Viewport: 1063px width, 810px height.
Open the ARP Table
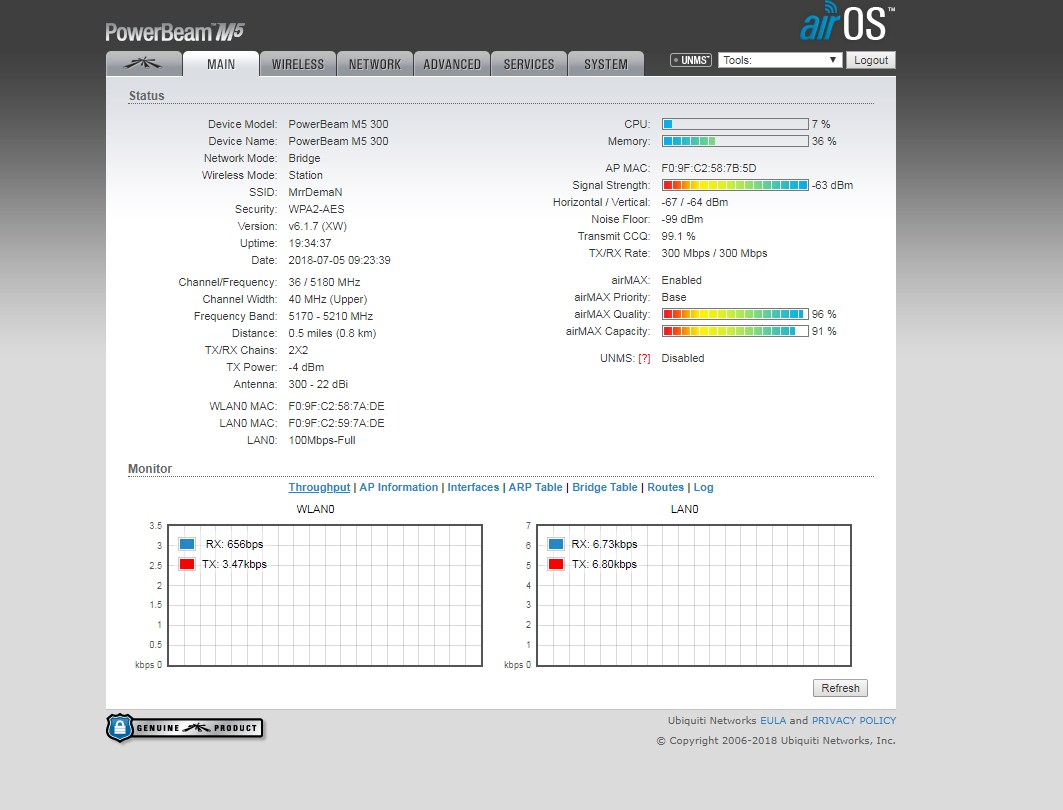[536, 487]
